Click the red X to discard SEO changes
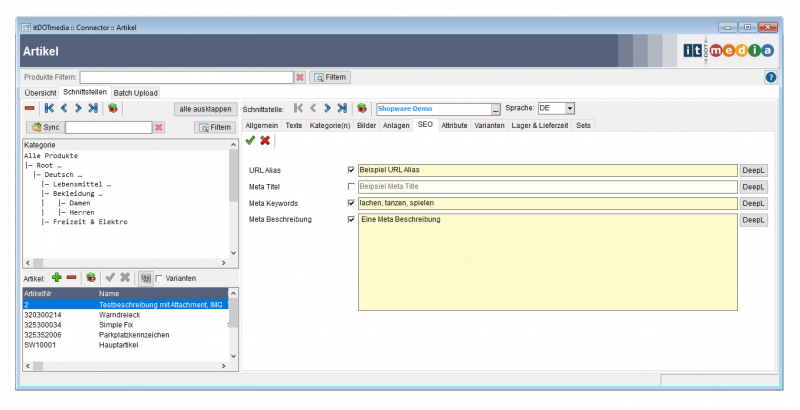The image size is (800, 410). coord(265,141)
